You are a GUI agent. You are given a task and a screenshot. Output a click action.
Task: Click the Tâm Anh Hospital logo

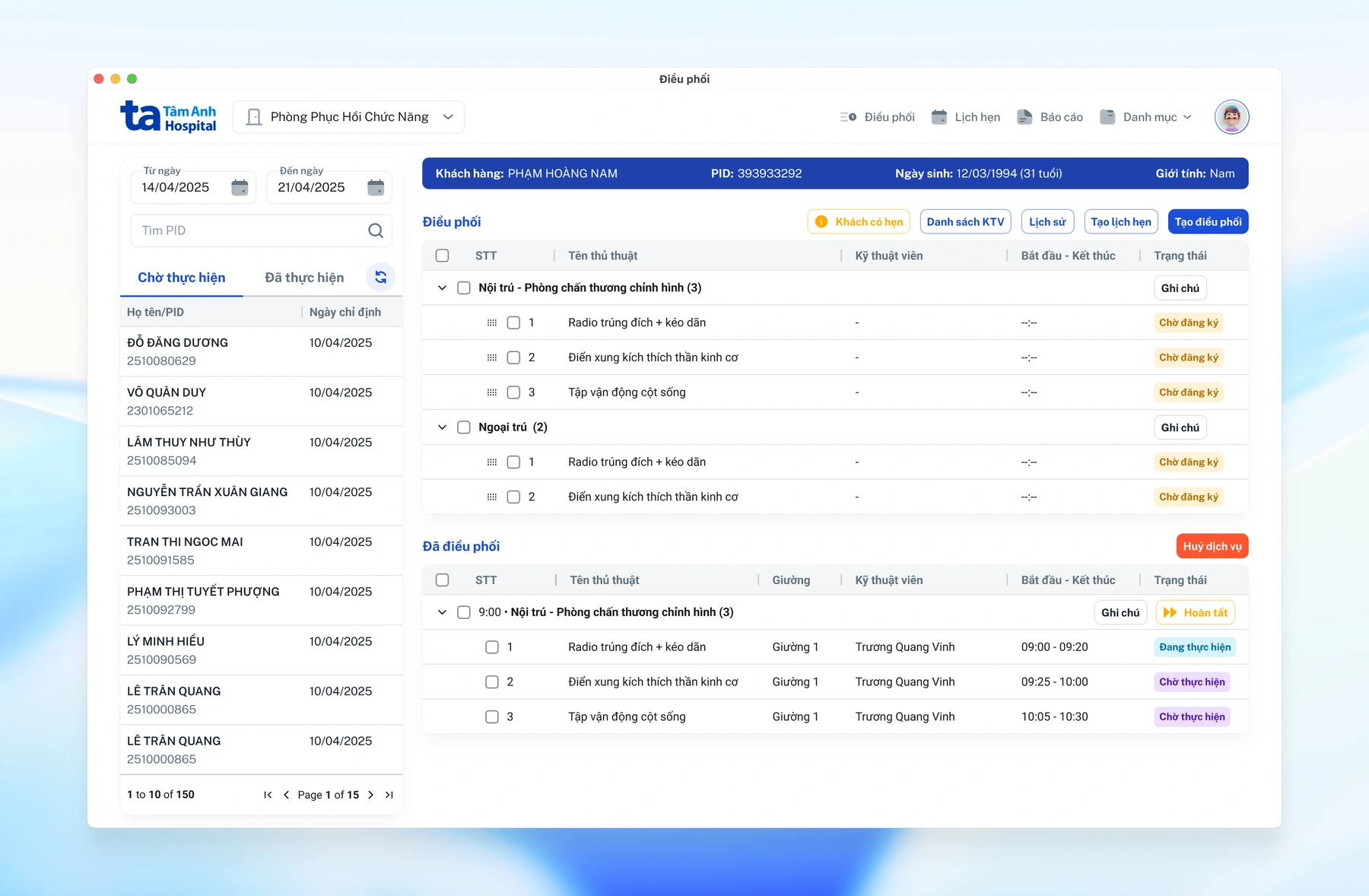[x=168, y=117]
